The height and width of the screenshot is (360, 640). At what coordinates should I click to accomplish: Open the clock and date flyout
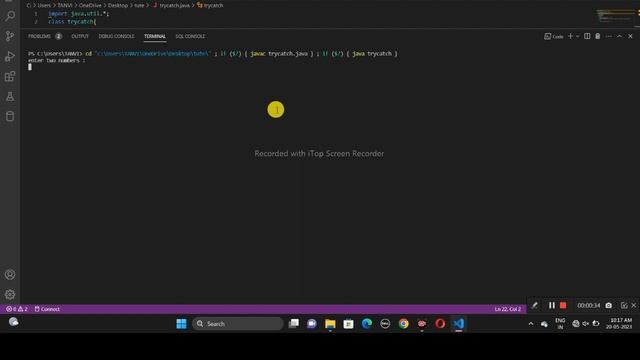click(x=619, y=324)
